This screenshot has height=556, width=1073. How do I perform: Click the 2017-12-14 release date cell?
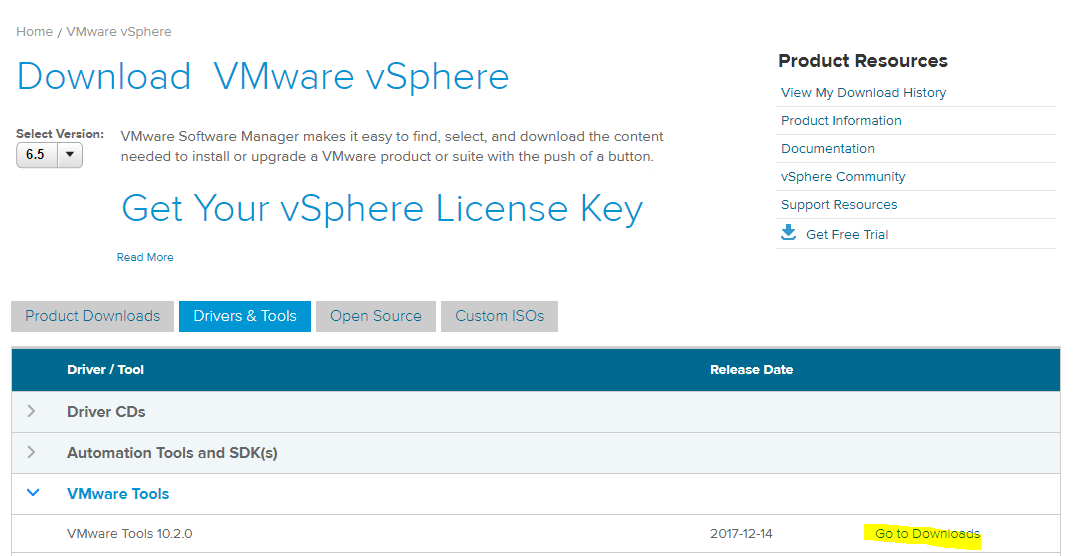pos(741,533)
